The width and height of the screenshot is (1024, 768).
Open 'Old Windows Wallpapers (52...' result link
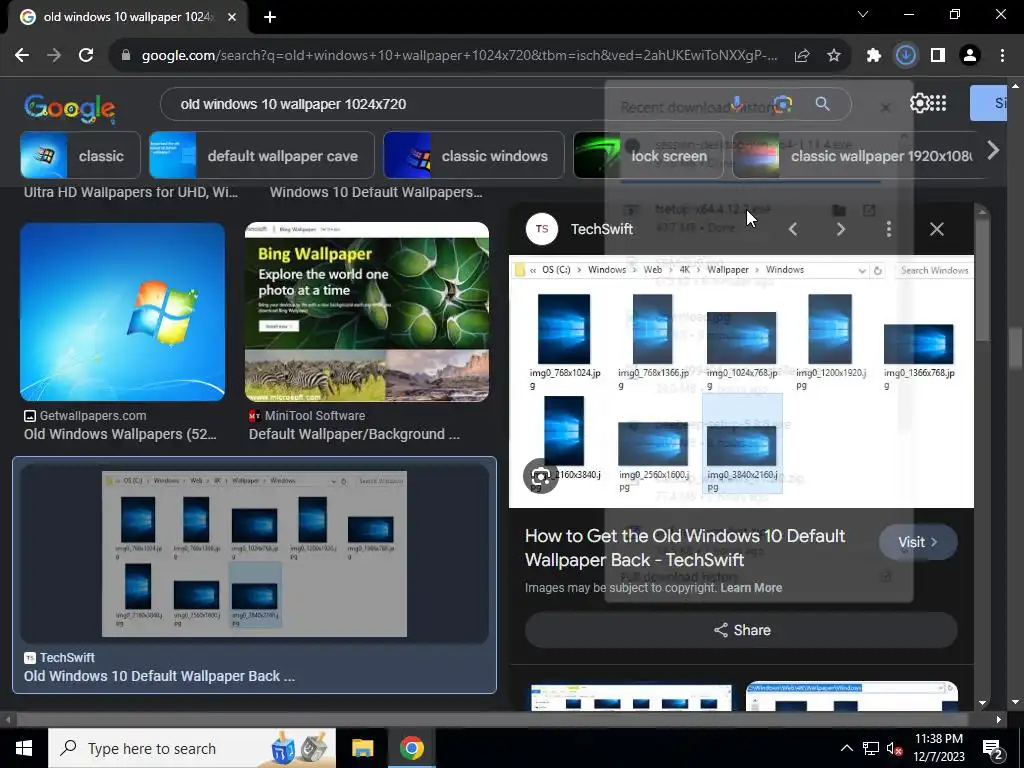click(120, 434)
